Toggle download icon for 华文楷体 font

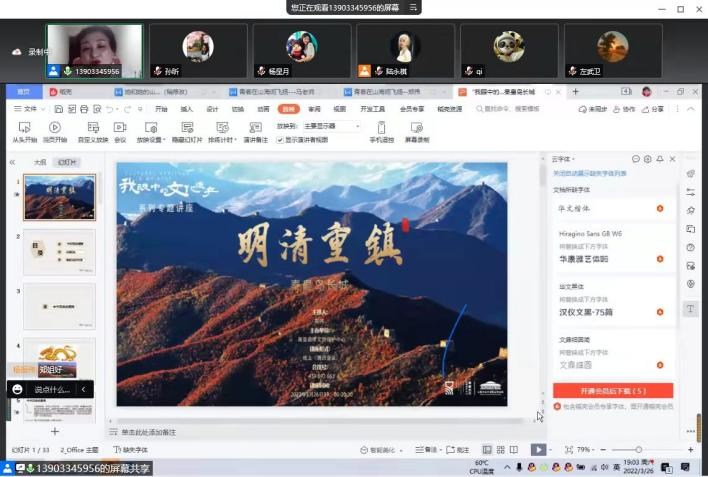659,208
